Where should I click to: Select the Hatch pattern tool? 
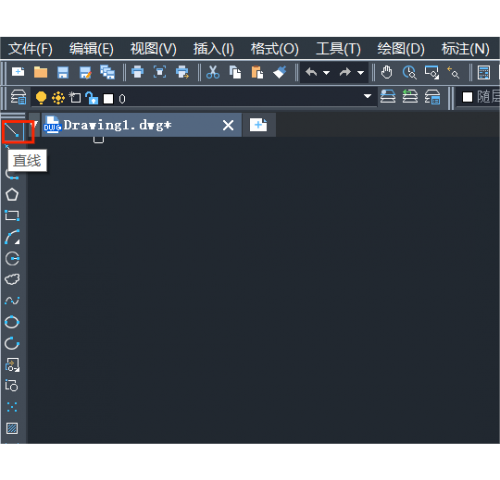pos(12,428)
